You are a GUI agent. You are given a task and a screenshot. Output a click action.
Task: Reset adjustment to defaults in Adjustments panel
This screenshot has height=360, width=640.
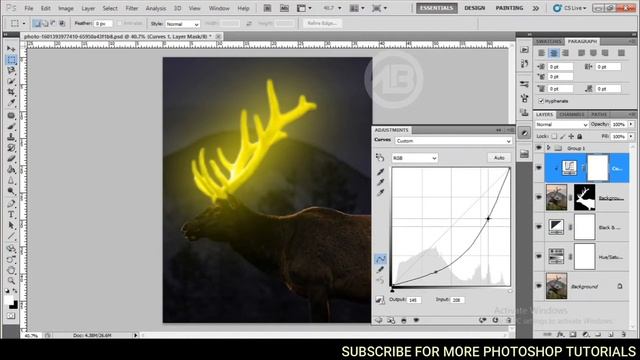[x=495, y=320]
